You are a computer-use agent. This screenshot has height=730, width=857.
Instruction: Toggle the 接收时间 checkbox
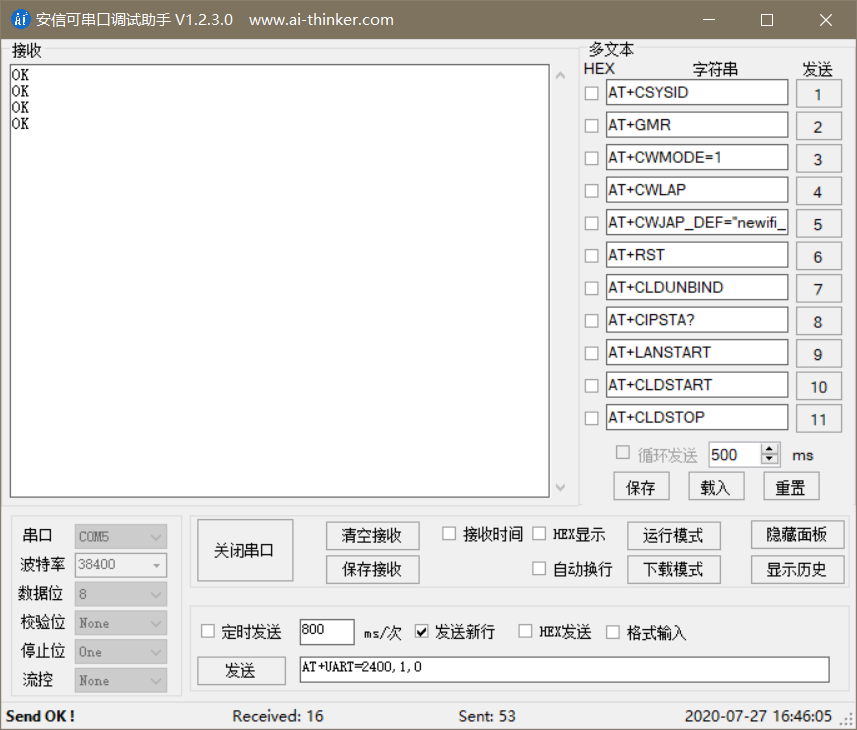pos(449,533)
